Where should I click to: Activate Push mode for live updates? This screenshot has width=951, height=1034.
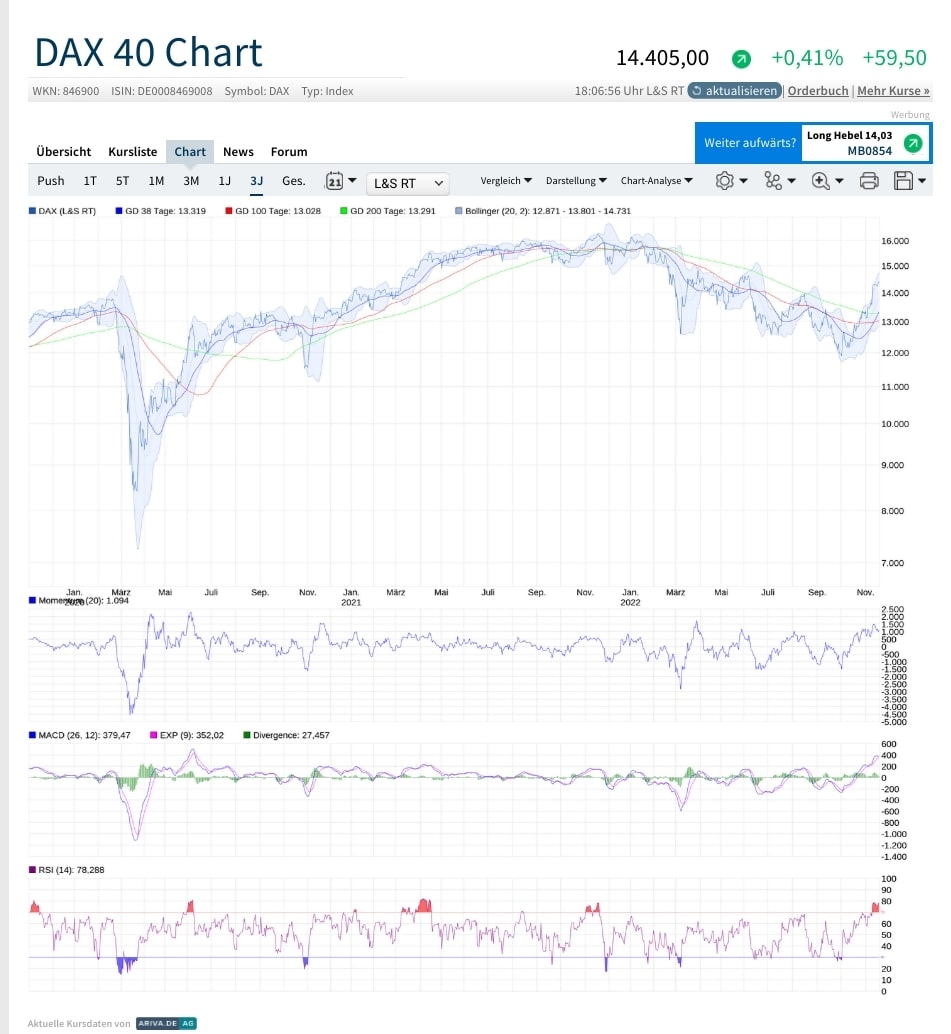[50, 181]
